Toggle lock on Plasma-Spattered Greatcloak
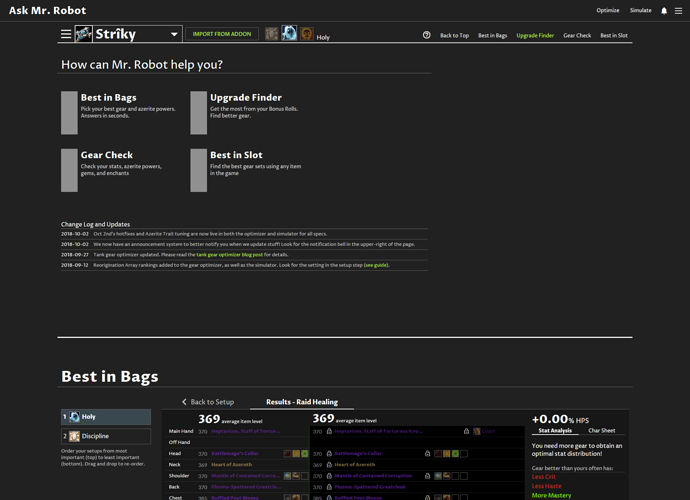 tap(329, 487)
